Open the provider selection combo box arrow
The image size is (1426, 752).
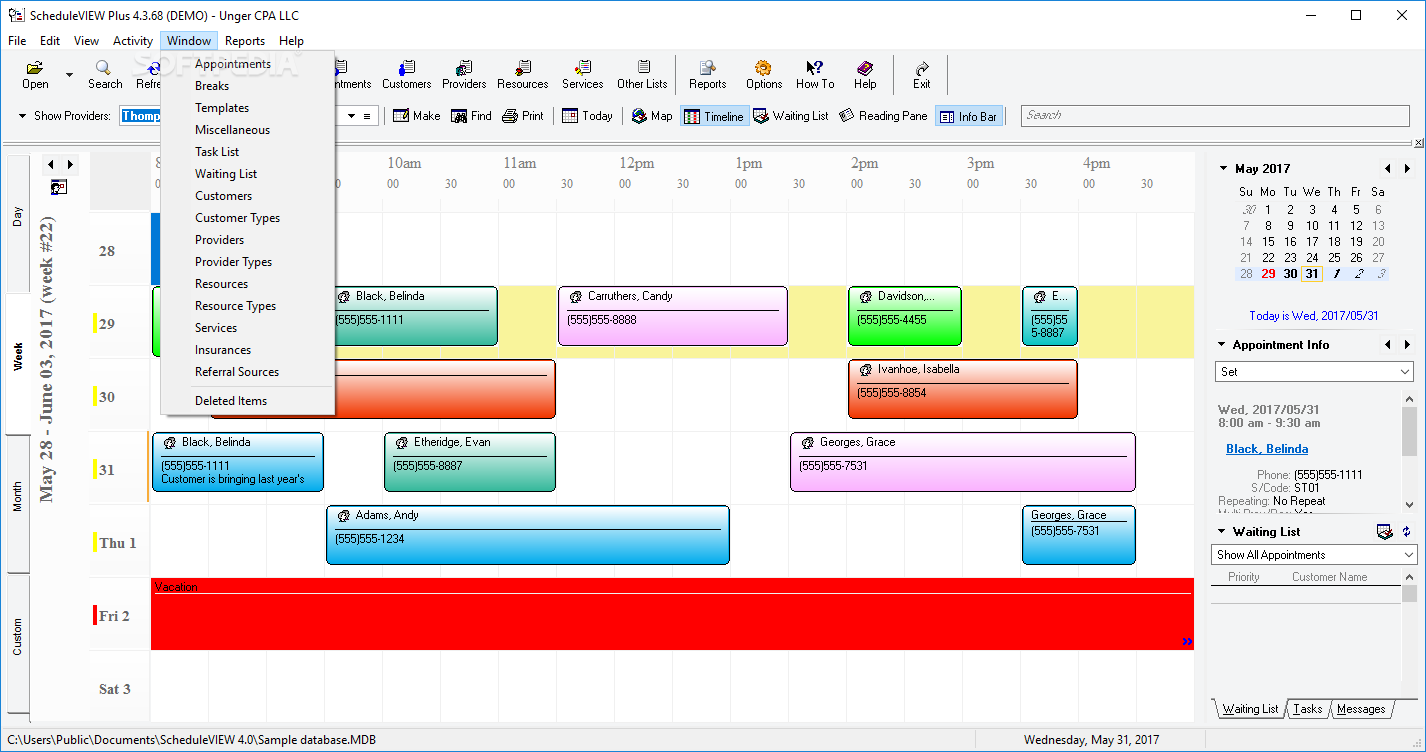(x=350, y=116)
